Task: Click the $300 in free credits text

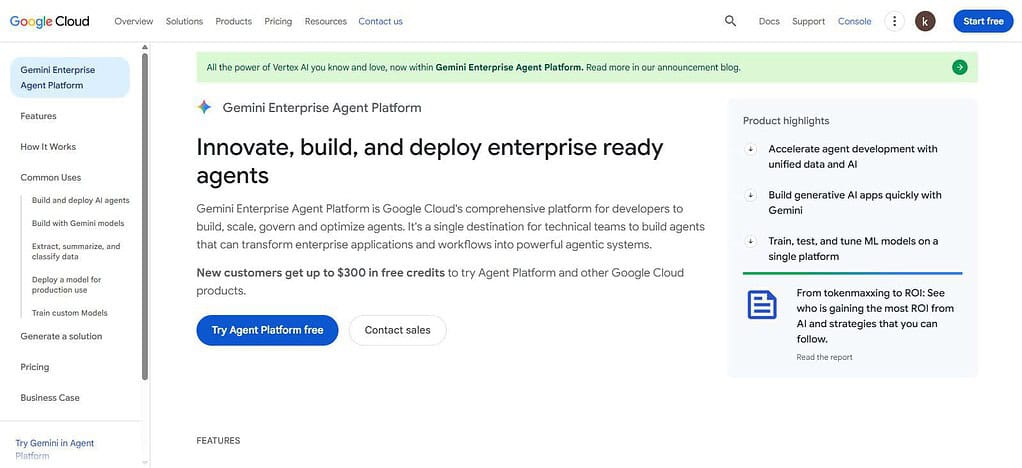Action: pyautogui.click(x=391, y=272)
